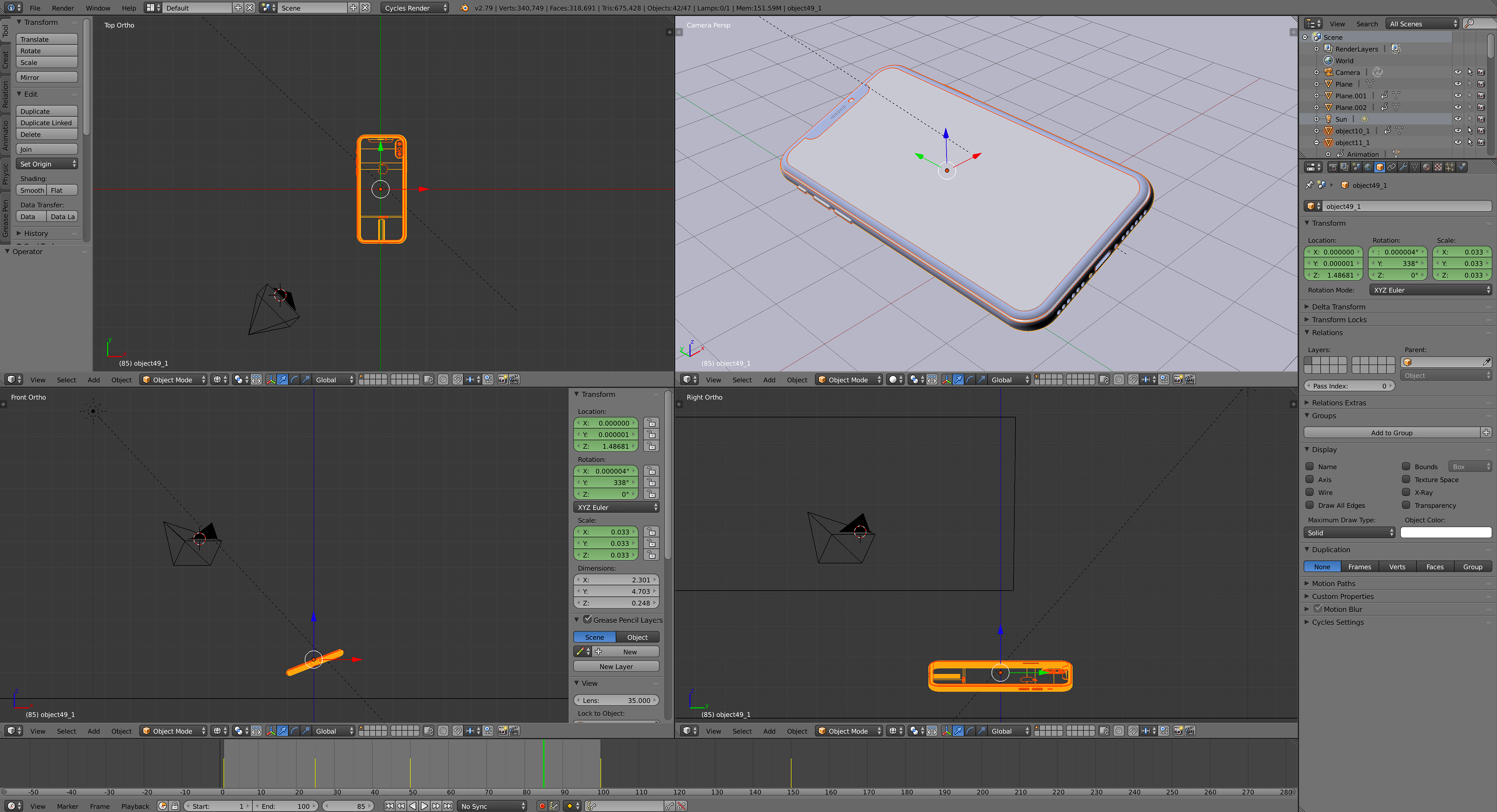1497x812 pixels.
Task: Click the Duplicate Linked button
Action: click(x=46, y=123)
